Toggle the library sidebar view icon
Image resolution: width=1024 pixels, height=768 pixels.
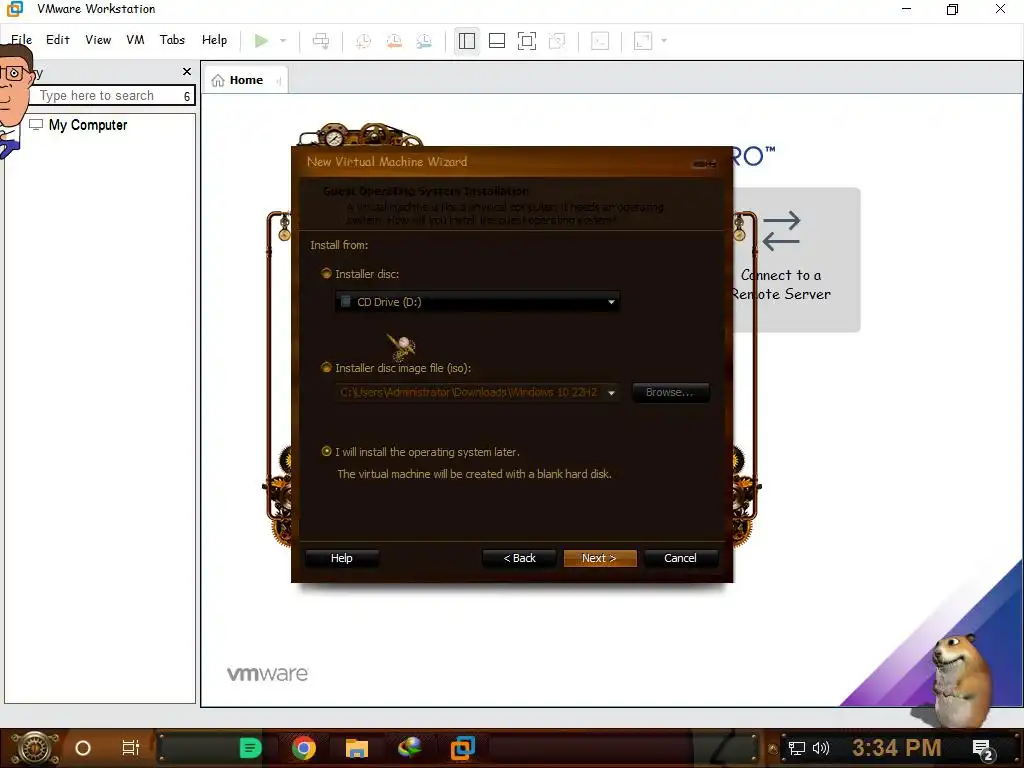467,41
